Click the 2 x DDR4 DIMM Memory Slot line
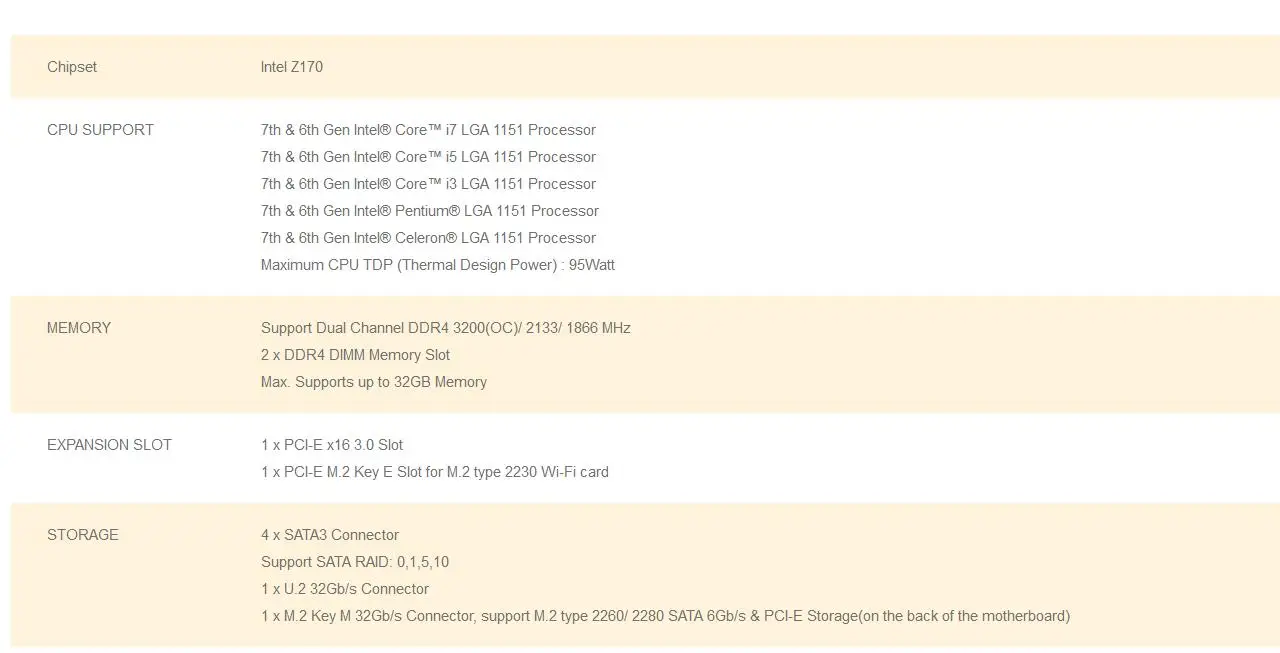The image size is (1280, 653). pos(355,355)
